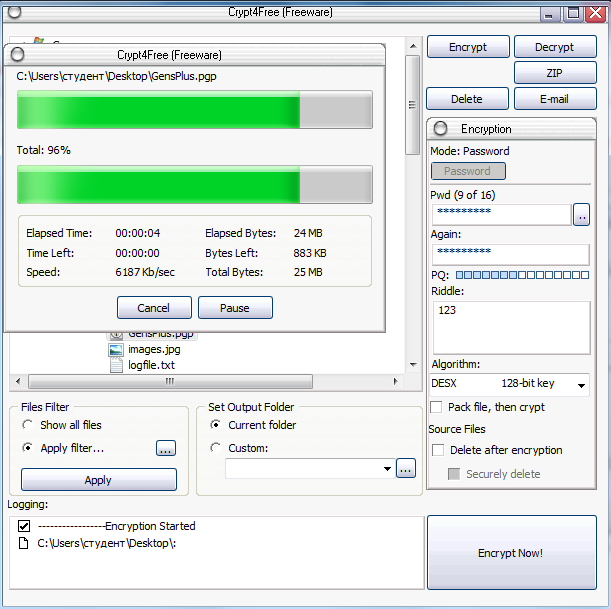Maximize the Crypt4Free main window
611x609 pixels.
click(x=573, y=14)
